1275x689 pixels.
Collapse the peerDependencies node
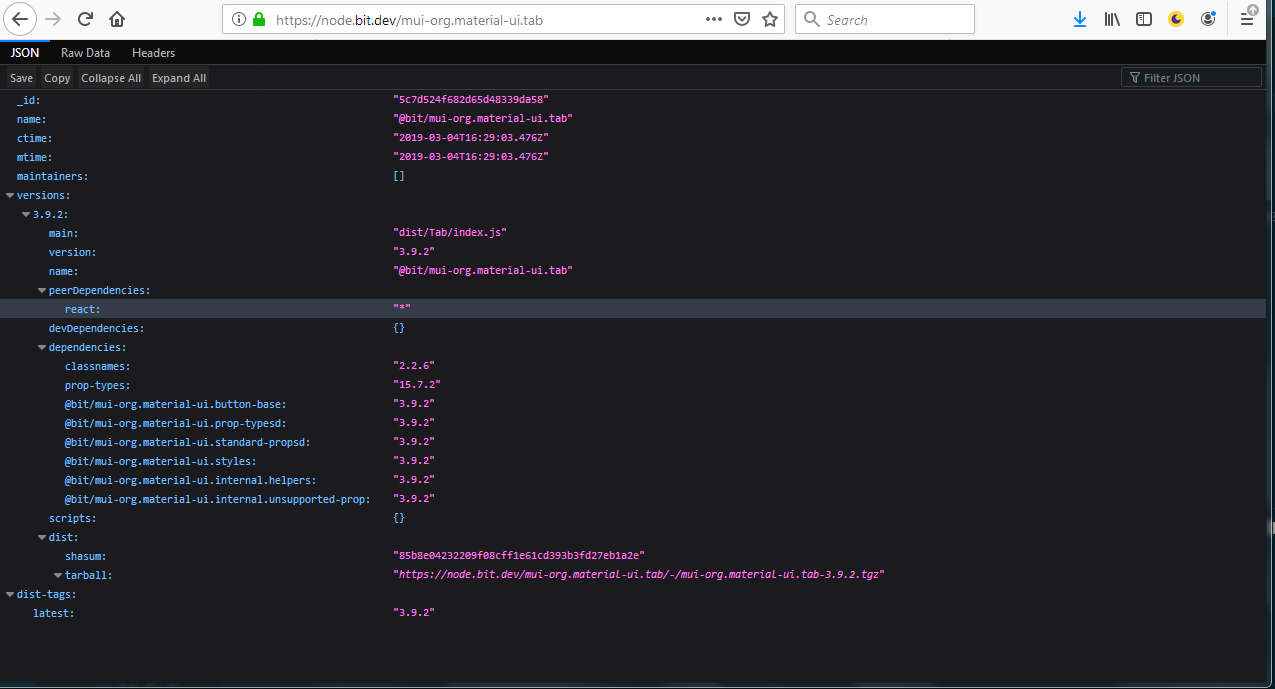[42, 289]
